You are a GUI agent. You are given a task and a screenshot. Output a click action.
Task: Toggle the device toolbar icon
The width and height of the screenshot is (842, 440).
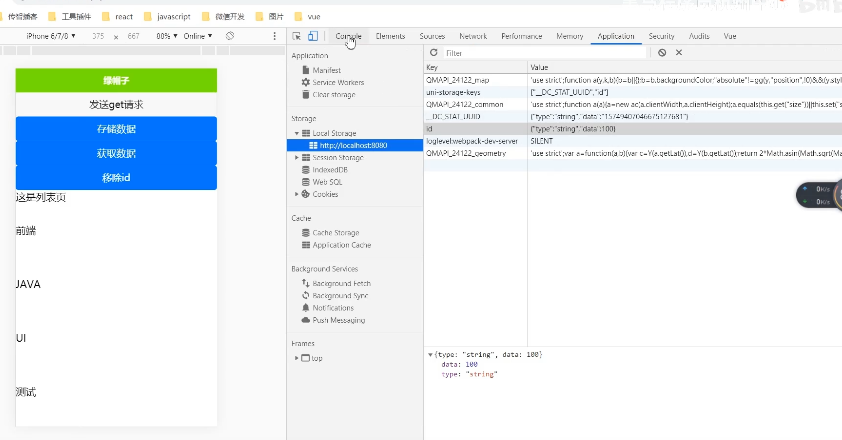(x=313, y=36)
